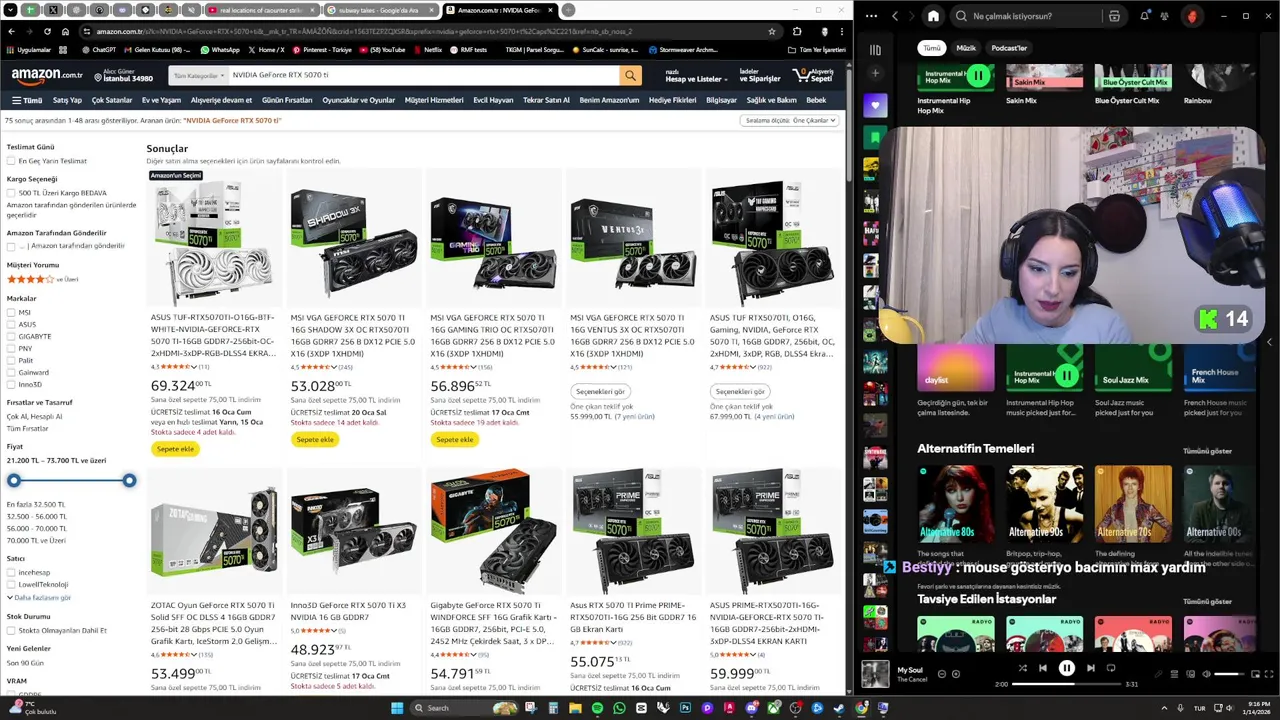Create new playlist with plus icon in Spotify
This screenshot has width=1280, height=720.
click(x=875, y=73)
